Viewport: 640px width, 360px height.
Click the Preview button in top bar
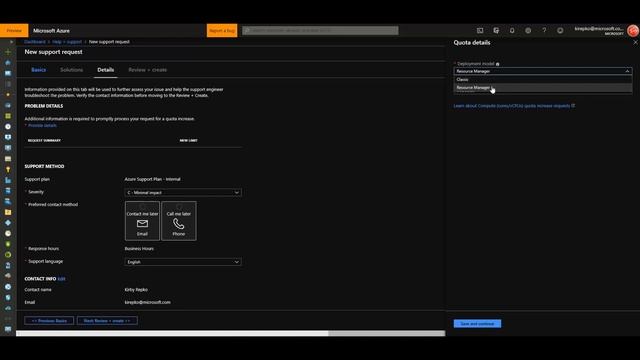pyautogui.click(x=14, y=31)
